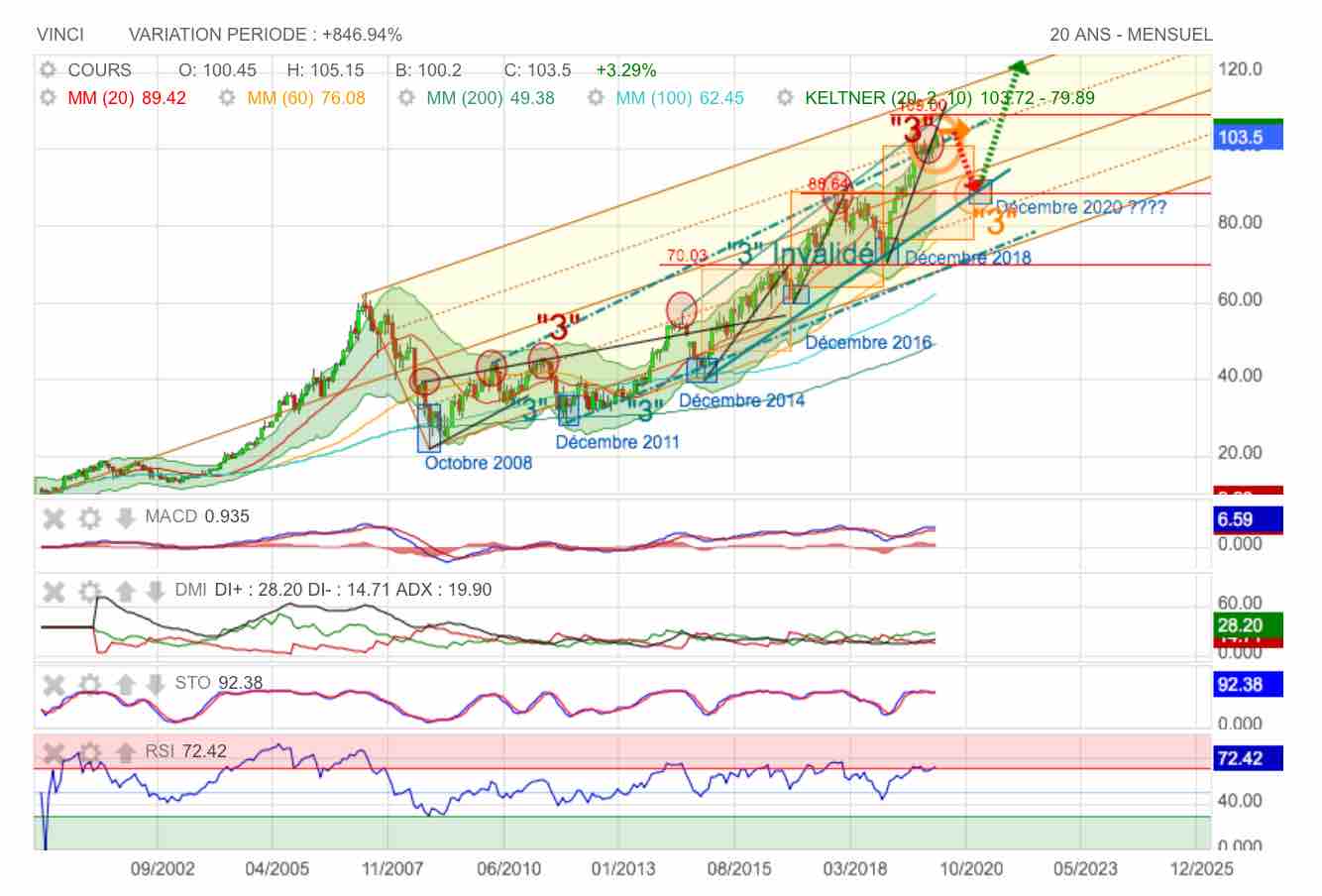Image resolution: width=1322 pixels, height=896 pixels.
Task: Click the opening price O: 100.45
Action: [x=217, y=70]
